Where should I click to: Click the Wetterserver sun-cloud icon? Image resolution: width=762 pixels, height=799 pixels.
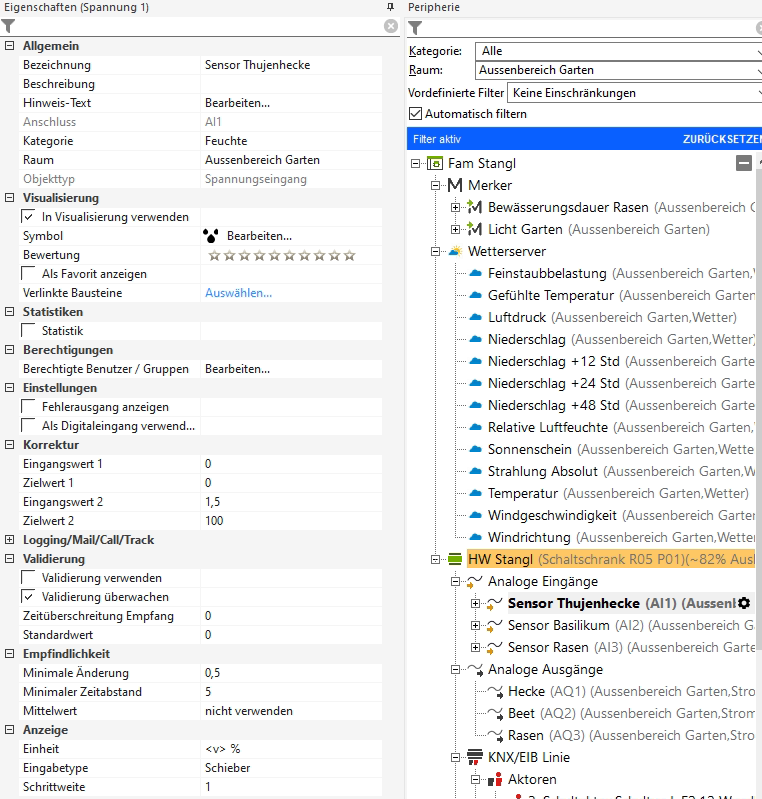pos(455,251)
